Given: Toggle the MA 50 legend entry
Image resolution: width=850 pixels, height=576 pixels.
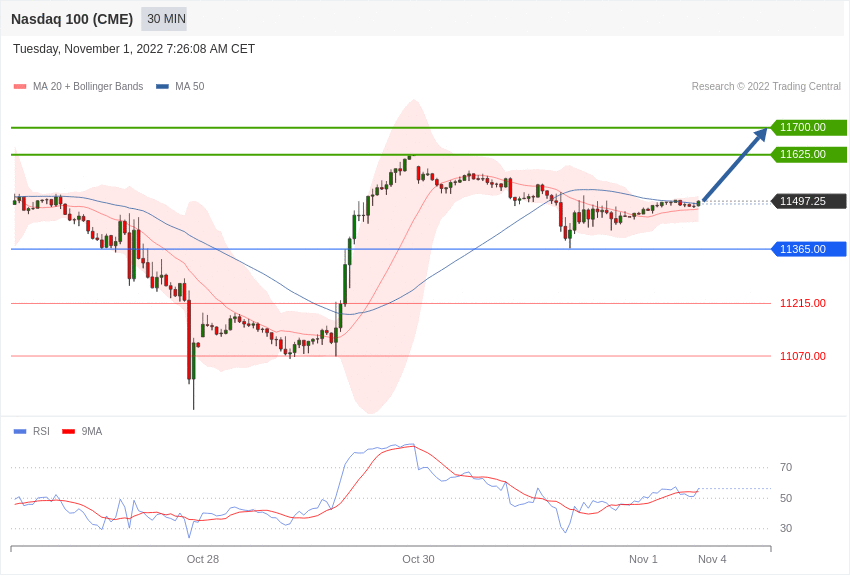Looking at the screenshot, I should tap(180, 86).
